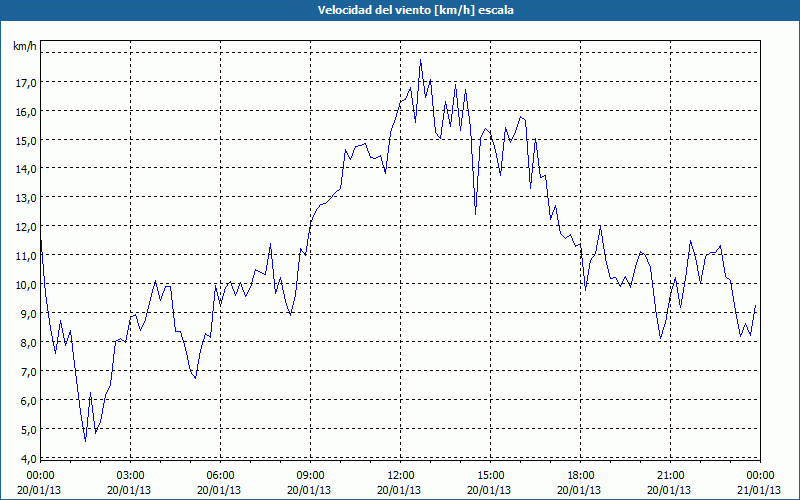Click the 7,0 y-axis label

pyautogui.click(x=28, y=371)
